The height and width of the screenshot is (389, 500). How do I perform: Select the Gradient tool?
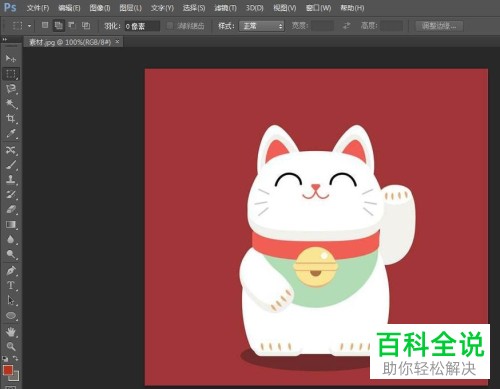coord(11,224)
